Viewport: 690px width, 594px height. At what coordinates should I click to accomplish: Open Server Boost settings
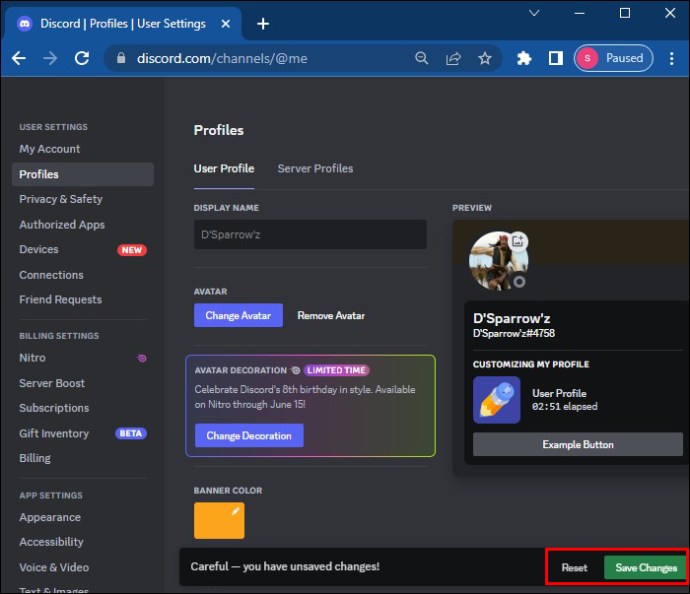(83, 383)
